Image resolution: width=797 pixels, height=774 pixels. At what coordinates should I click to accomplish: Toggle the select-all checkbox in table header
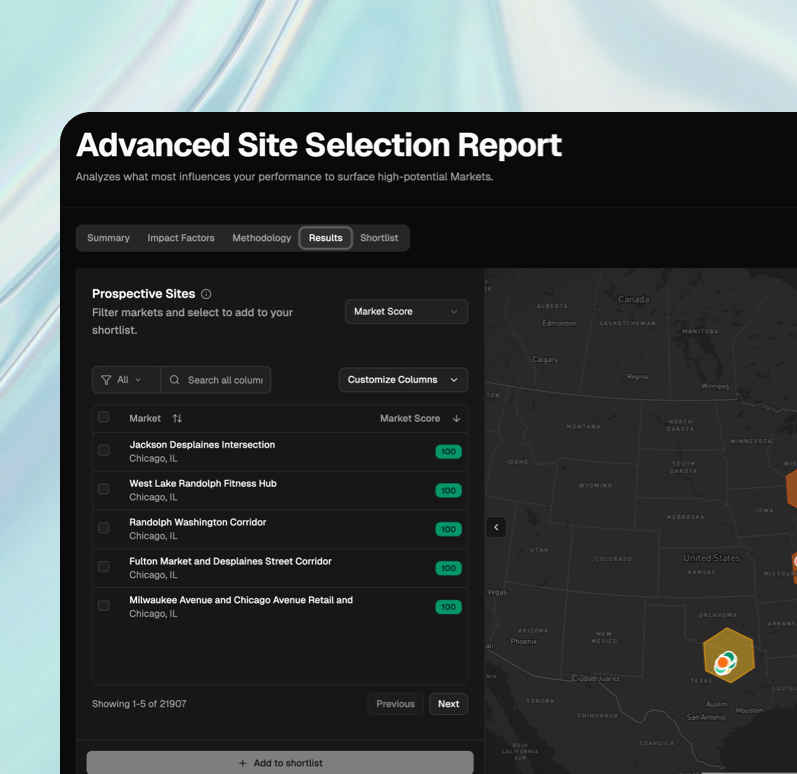tap(104, 418)
